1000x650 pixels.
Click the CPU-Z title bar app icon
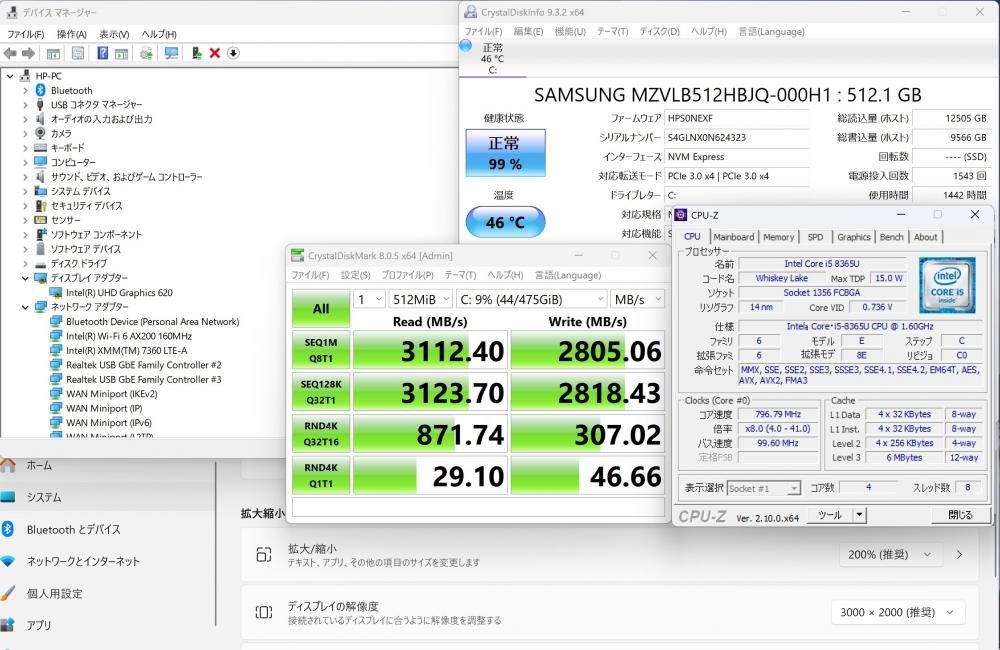(x=680, y=215)
